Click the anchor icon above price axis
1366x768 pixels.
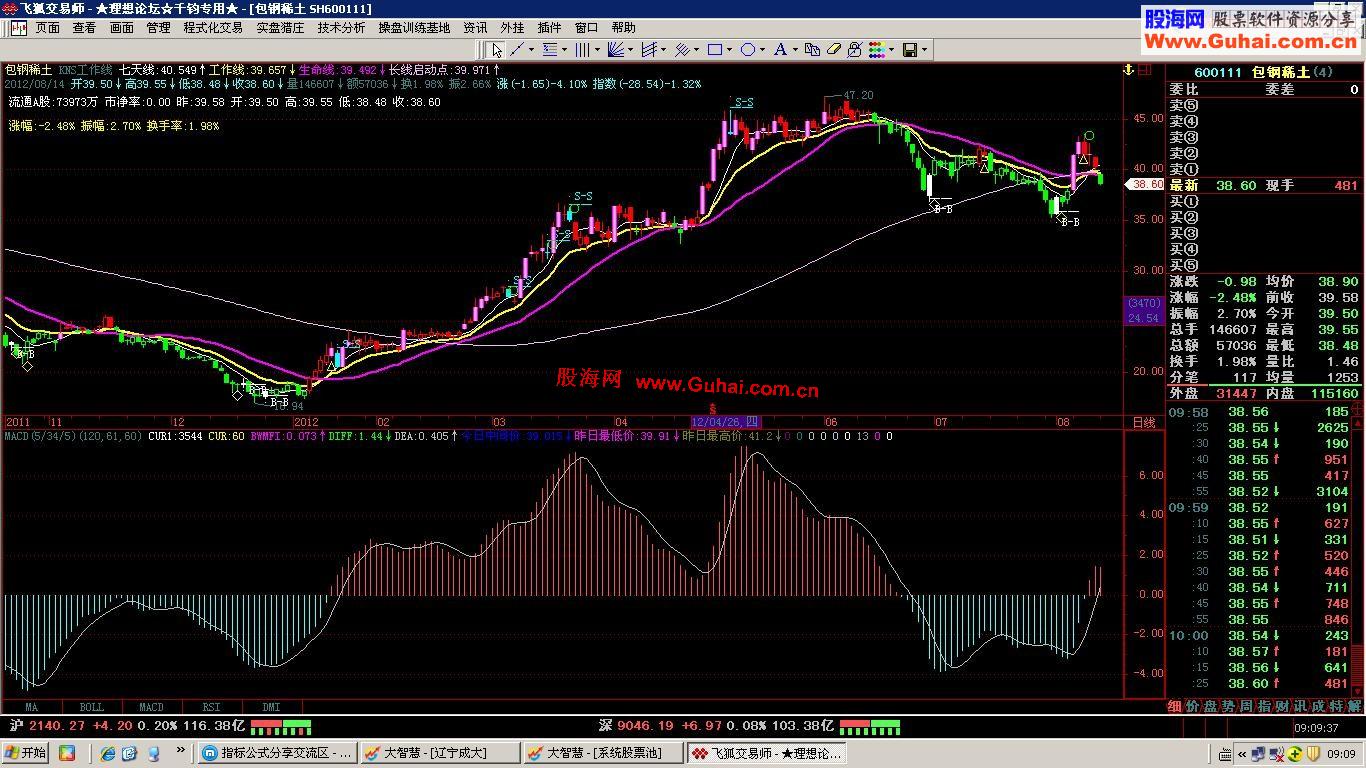click(x=1129, y=70)
